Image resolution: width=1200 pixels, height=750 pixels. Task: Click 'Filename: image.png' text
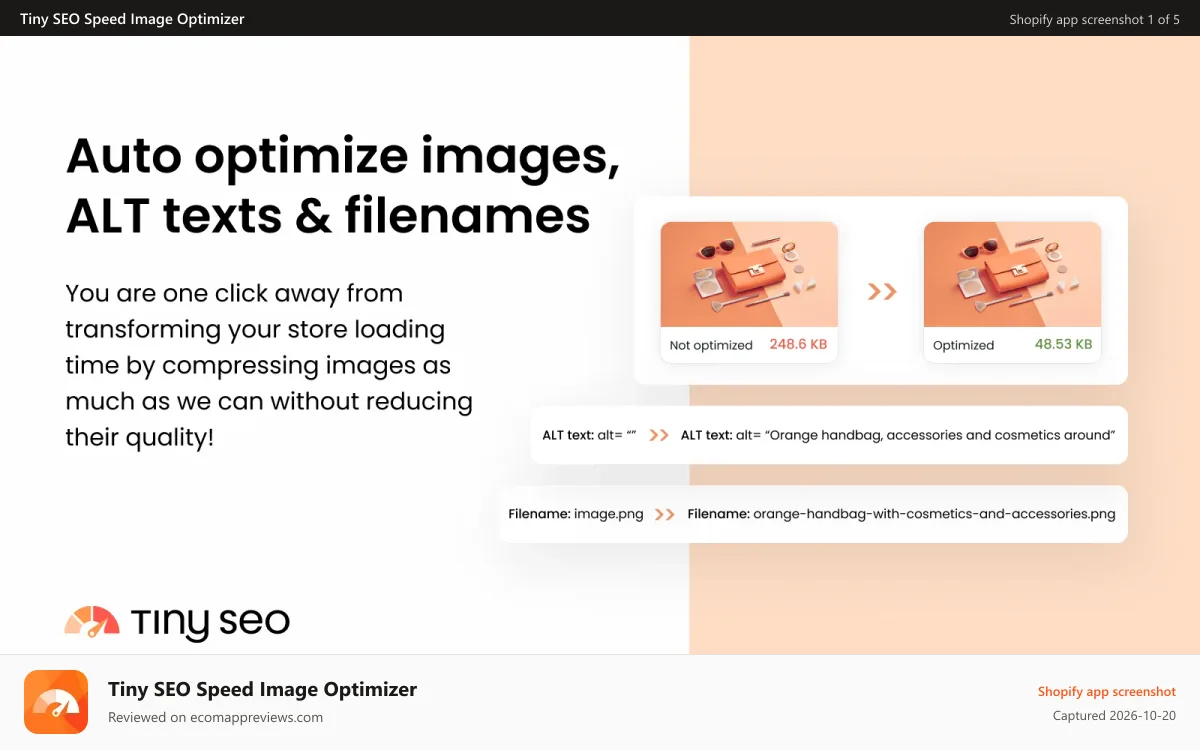pyautogui.click(x=576, y=514)
